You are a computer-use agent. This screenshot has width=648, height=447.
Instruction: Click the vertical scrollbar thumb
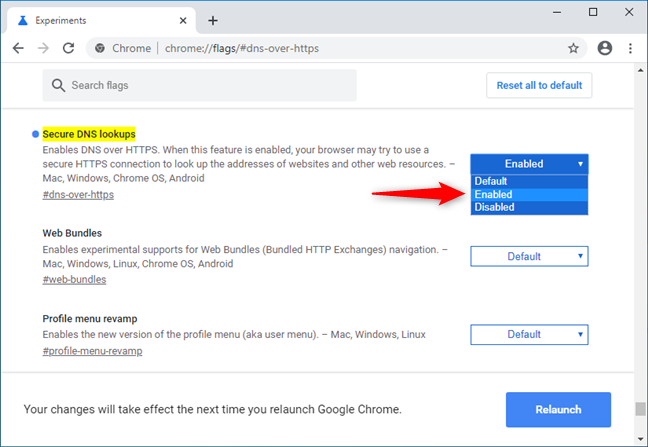click(641, 409)
